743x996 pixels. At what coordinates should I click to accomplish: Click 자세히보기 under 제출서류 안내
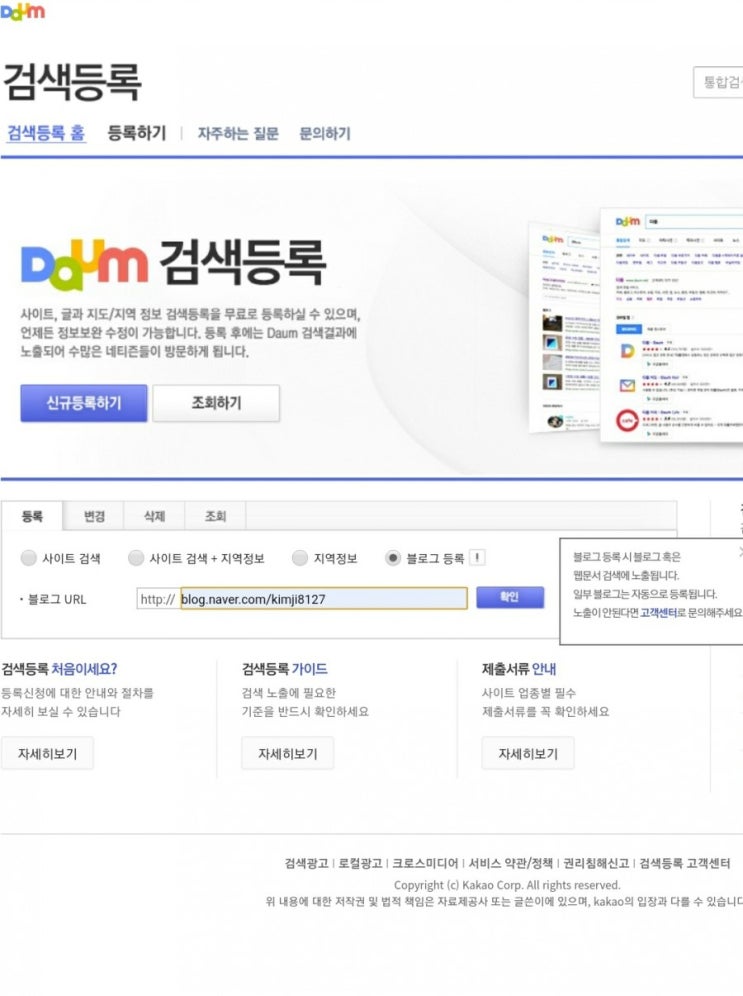[x=528, y=753]
